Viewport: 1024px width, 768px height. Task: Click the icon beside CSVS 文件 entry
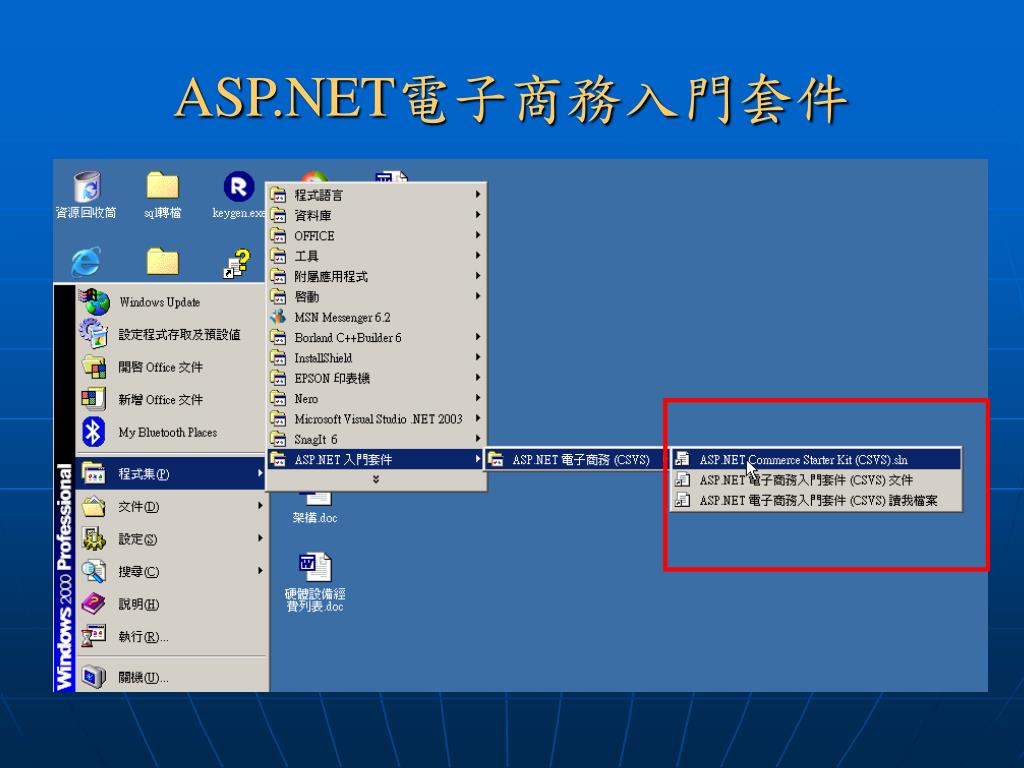pyautogui.click(x=682, y=479)
